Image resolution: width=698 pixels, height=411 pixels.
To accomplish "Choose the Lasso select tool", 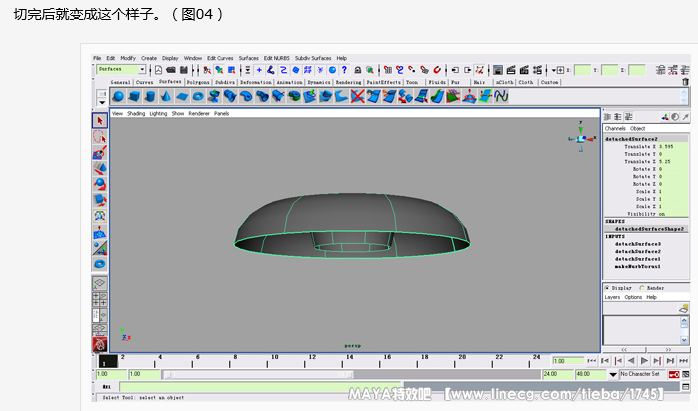I will [x=100, y=137].
